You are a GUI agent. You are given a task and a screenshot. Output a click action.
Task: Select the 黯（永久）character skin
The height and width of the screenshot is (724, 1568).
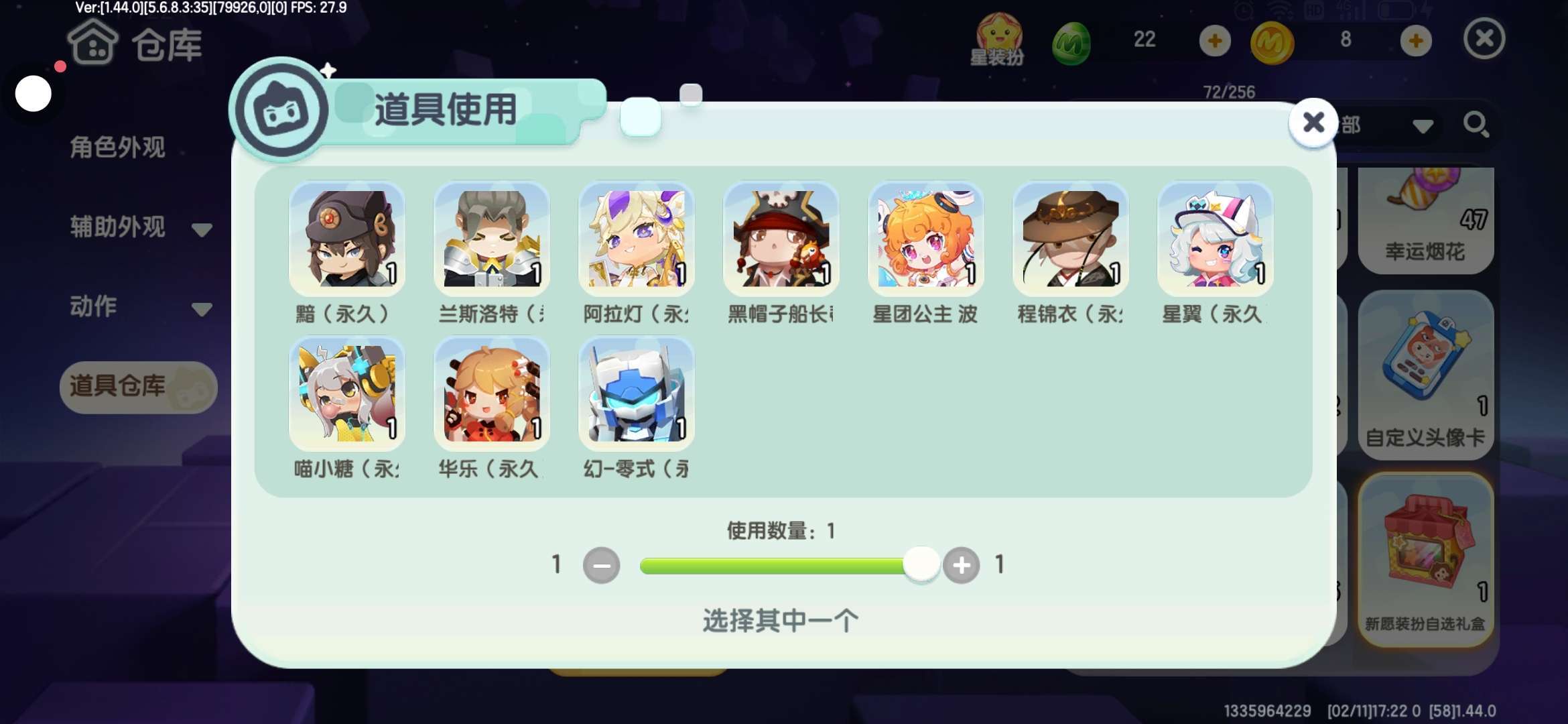(346, 239)
